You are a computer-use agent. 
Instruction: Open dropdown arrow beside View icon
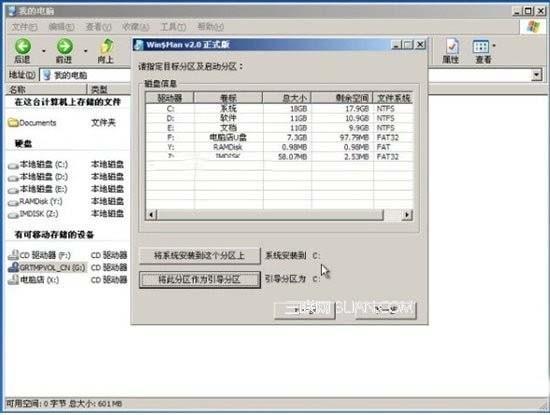pyautogui.click(x=494, y=45)
